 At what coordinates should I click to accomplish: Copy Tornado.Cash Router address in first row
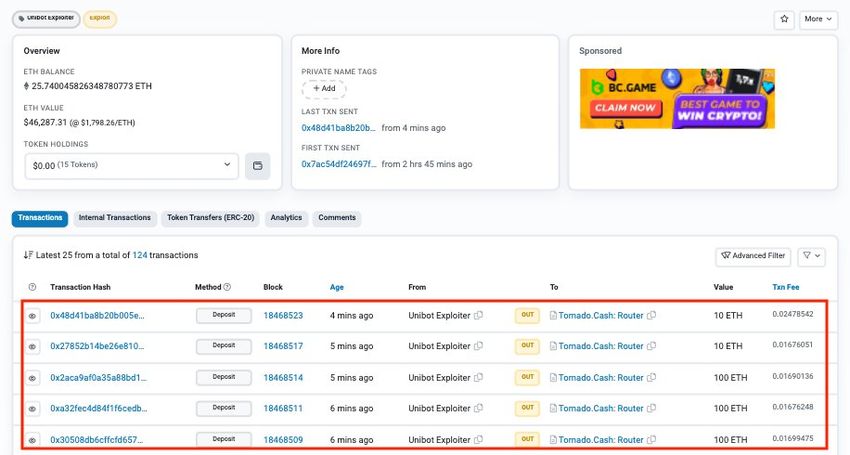pyautogui.click(x=652, y=316)
